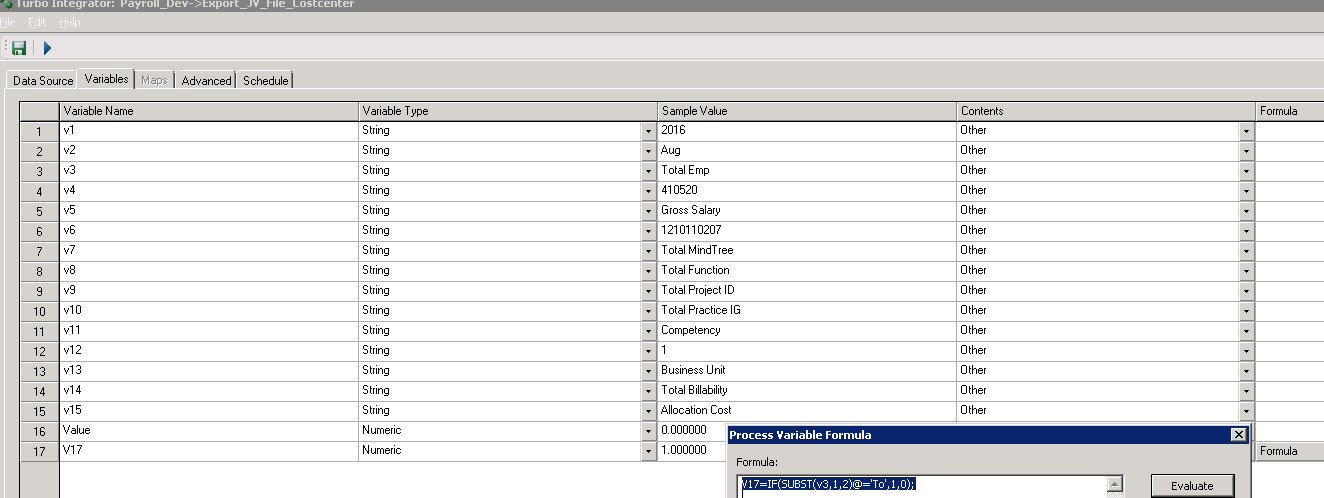The height and width of the screenshot is (498, 1324).
Task: Click the formula box scrollbar up arrow
Action: [1115, 484]
